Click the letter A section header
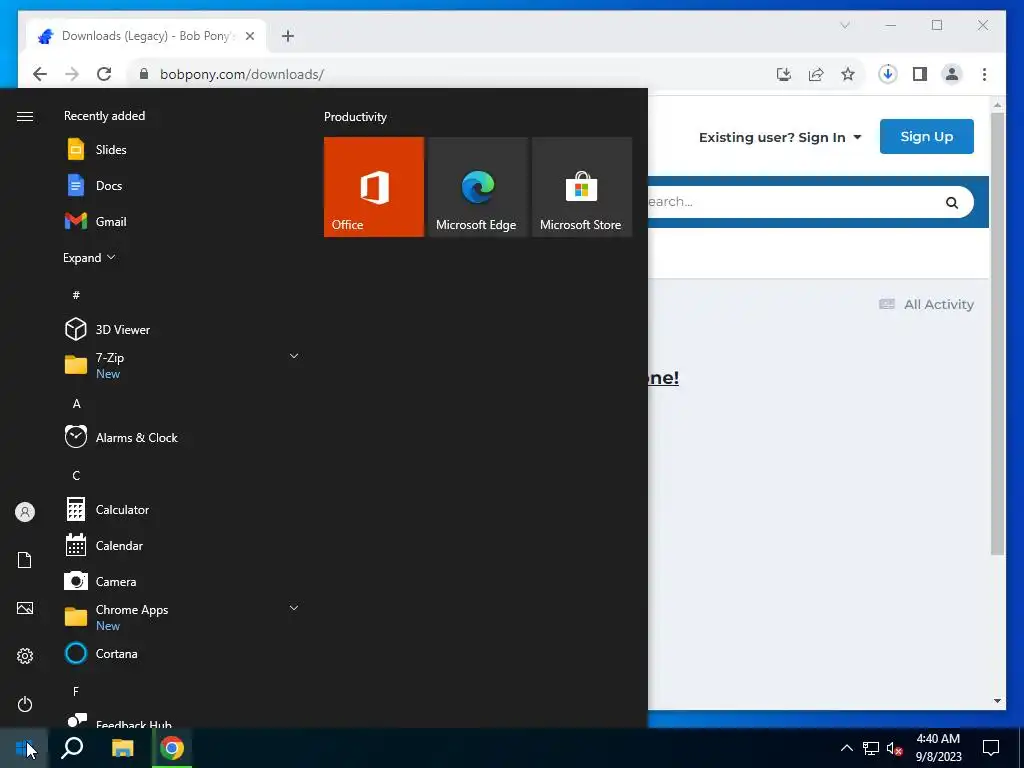 point(76,404)
